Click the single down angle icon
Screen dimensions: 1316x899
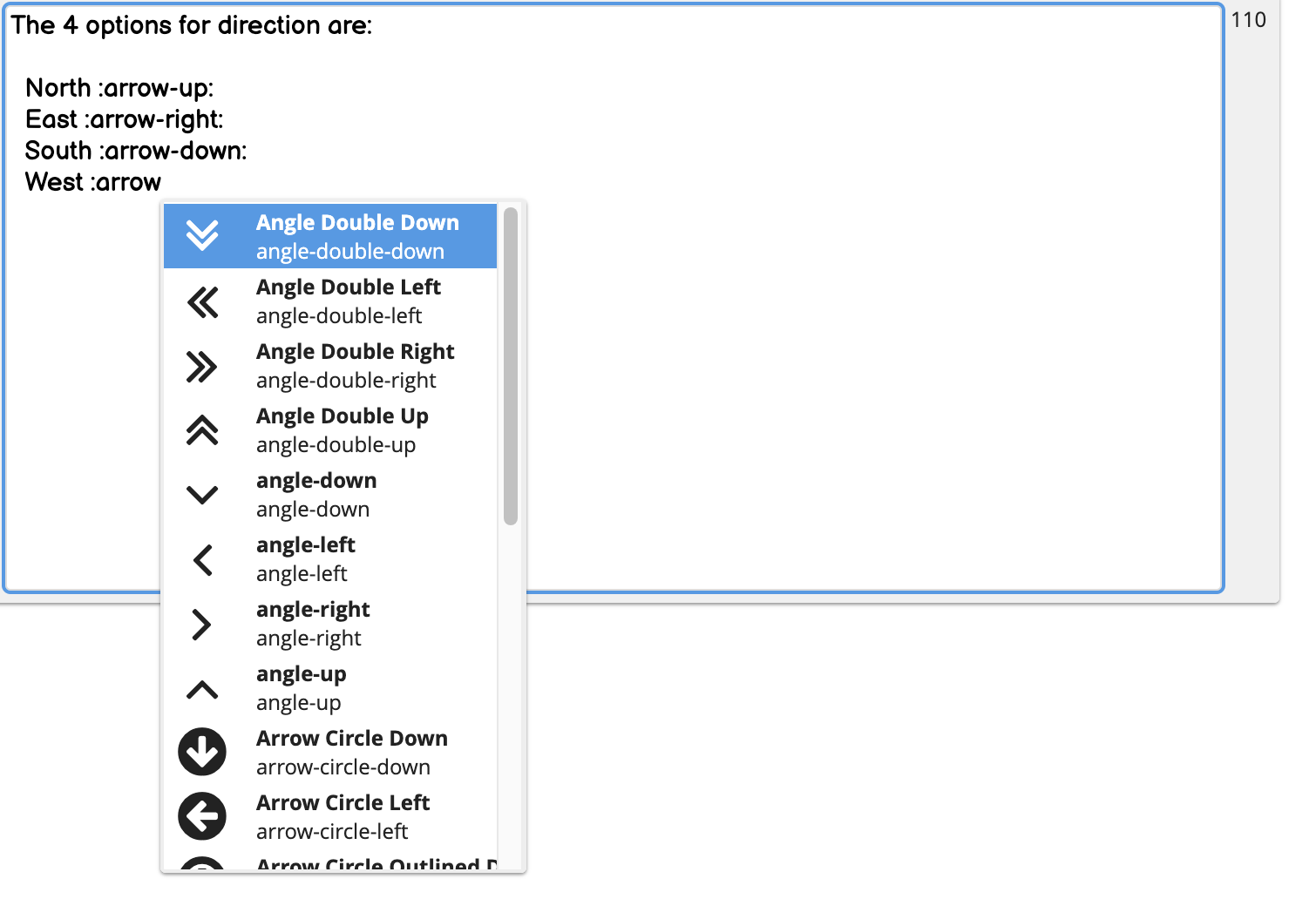click(202, 495)
